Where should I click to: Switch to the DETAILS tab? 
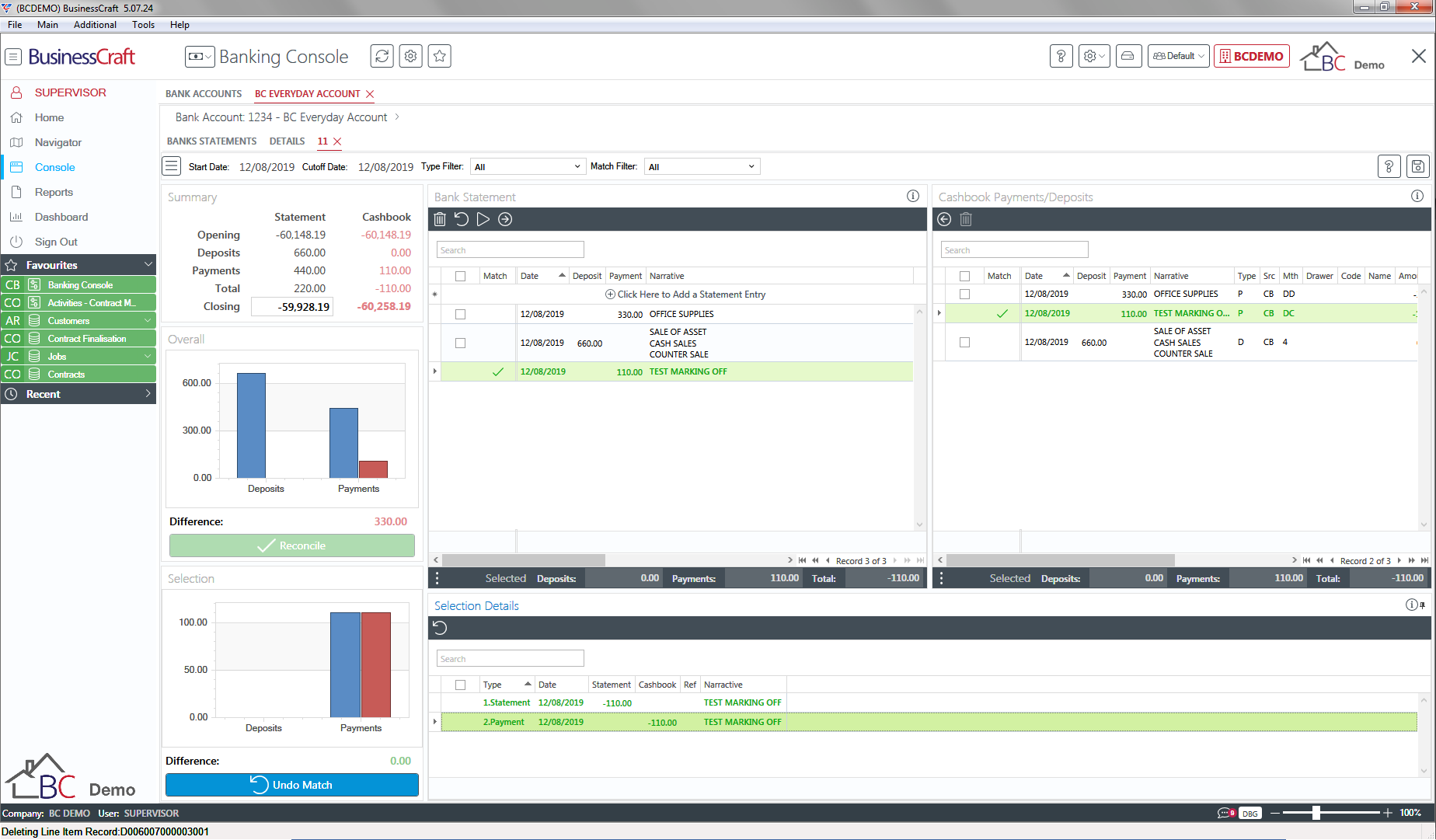287,141
